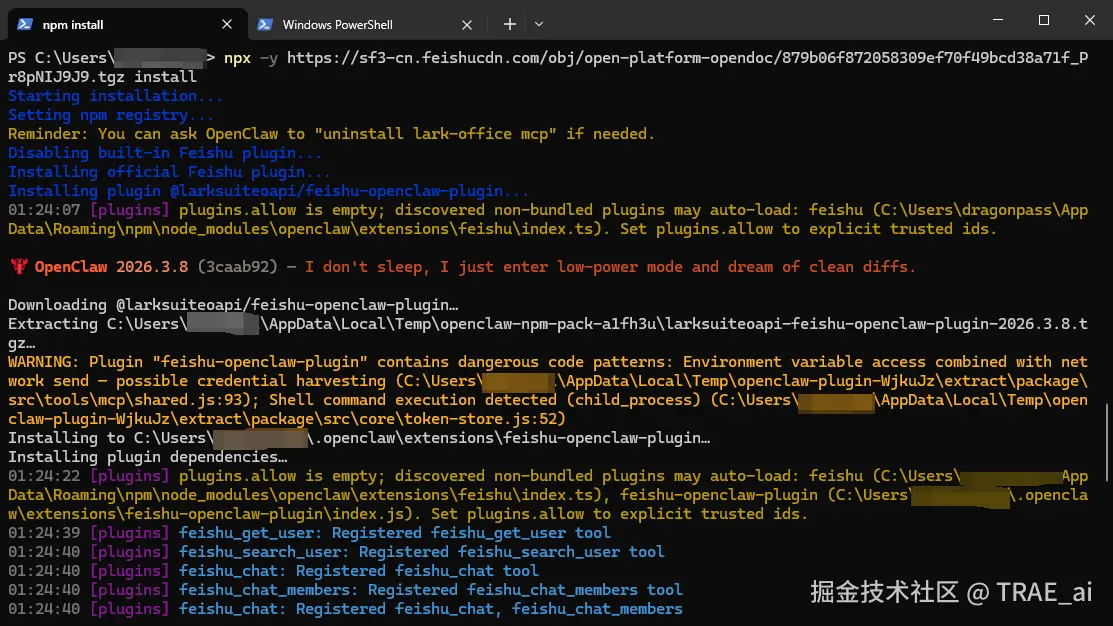1113x626 pixels.
Task: Click 'Installing official Feishu plugin...' line
Action: 169,172
